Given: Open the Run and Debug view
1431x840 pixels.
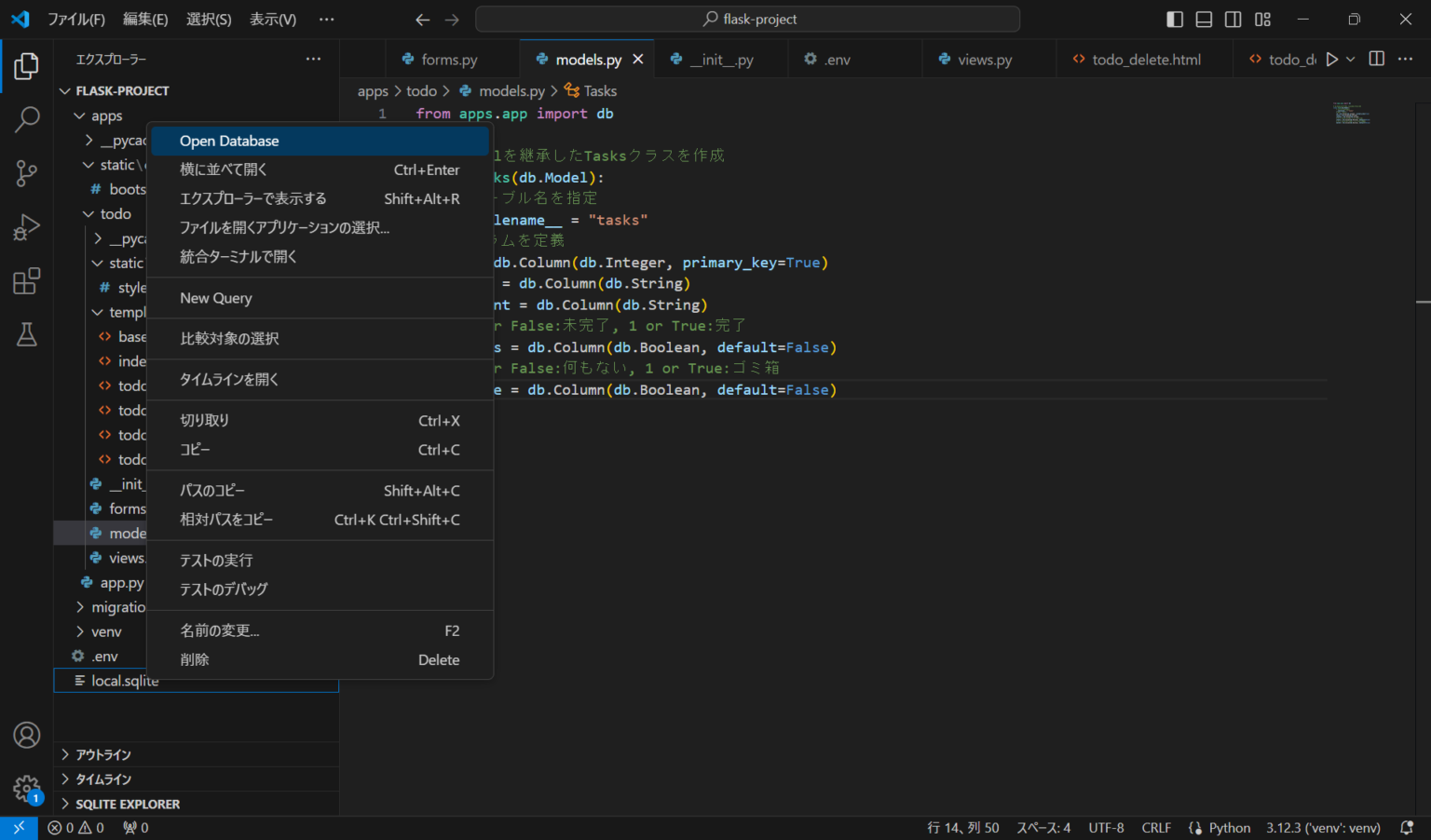Looking at the screenshot, I should 26,226.
